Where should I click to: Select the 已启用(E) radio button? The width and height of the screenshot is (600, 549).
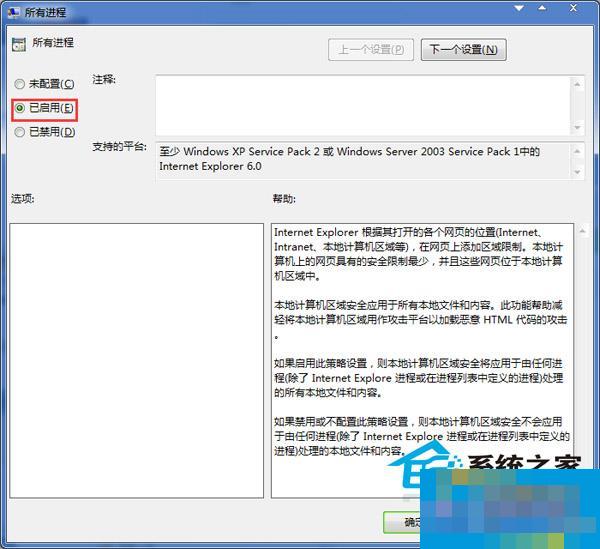[x=20, y=108]
